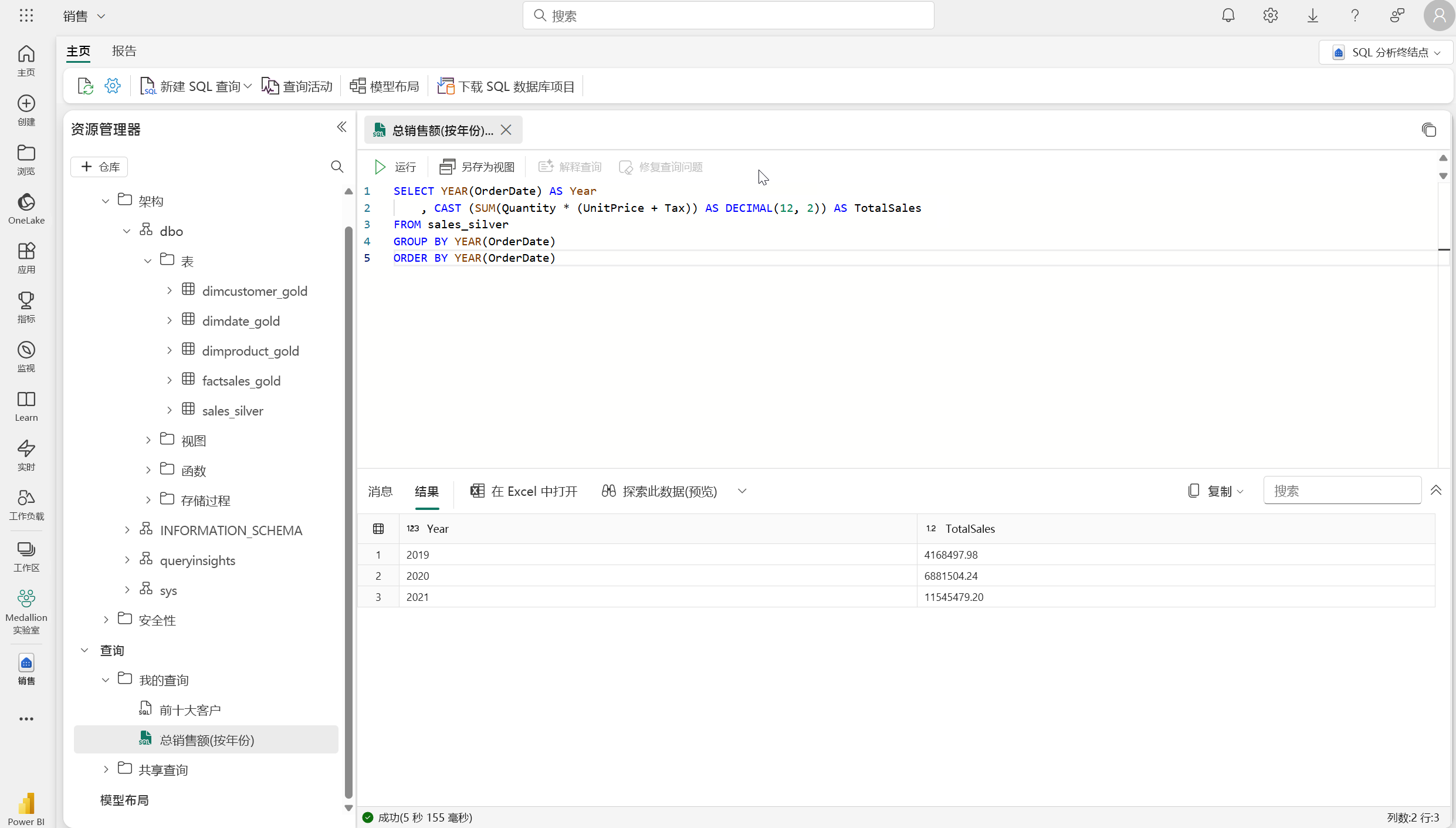
Task: Collapse the results pane with double chevron
Action: pos(1436,490)
